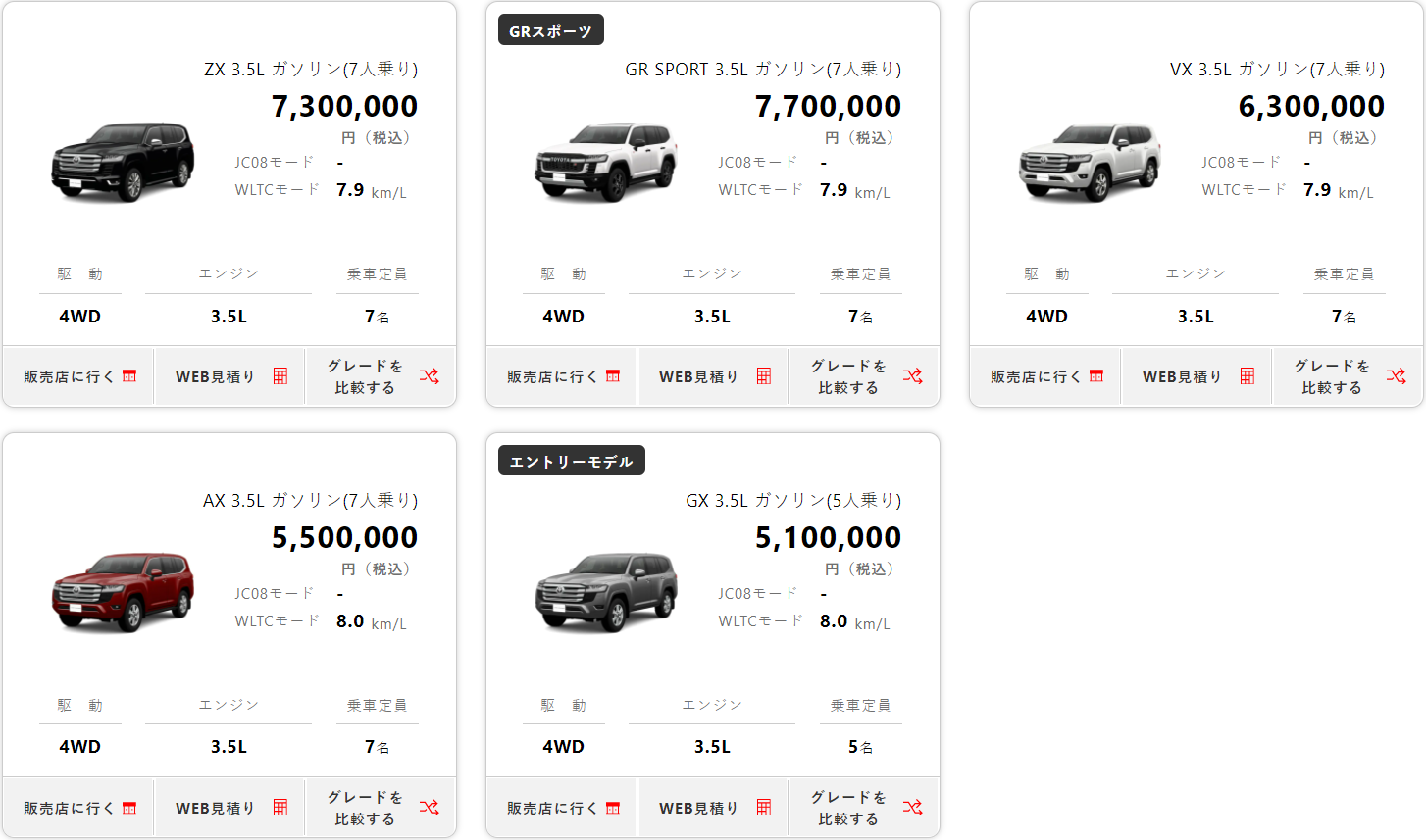Click the dealer store icon on the VX card
Viewport: 1426px width, 840px height.
tap(1096, 376)
